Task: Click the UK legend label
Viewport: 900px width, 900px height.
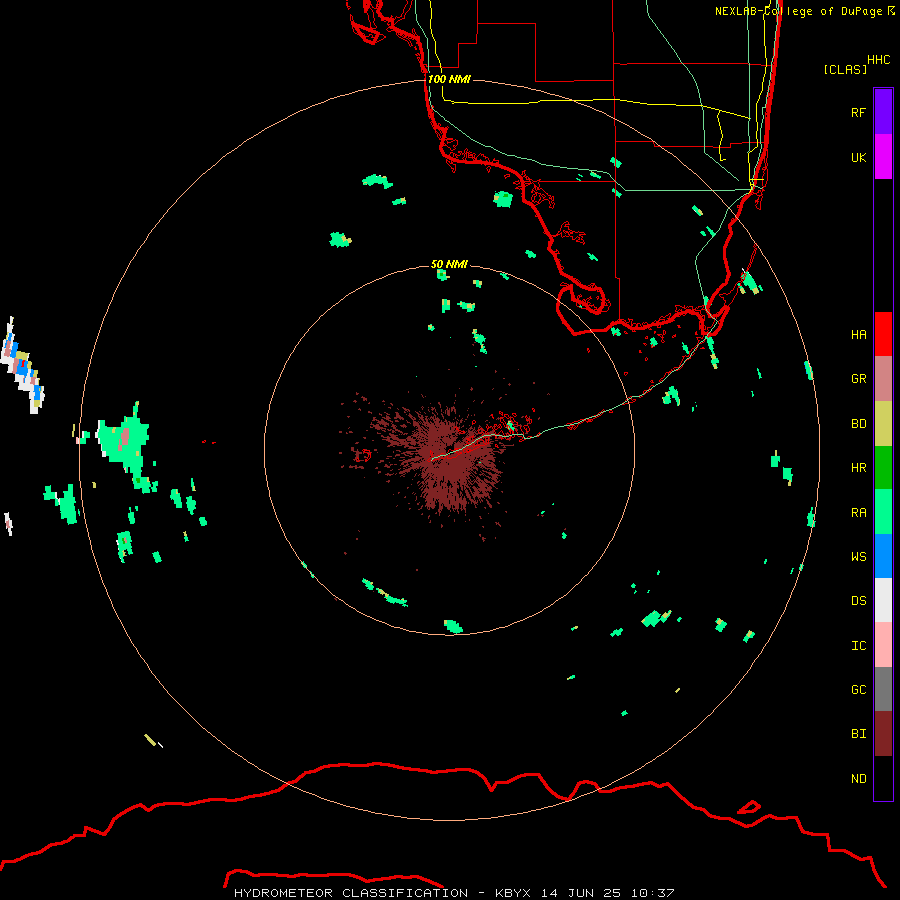Action: [x=858, y=157]
